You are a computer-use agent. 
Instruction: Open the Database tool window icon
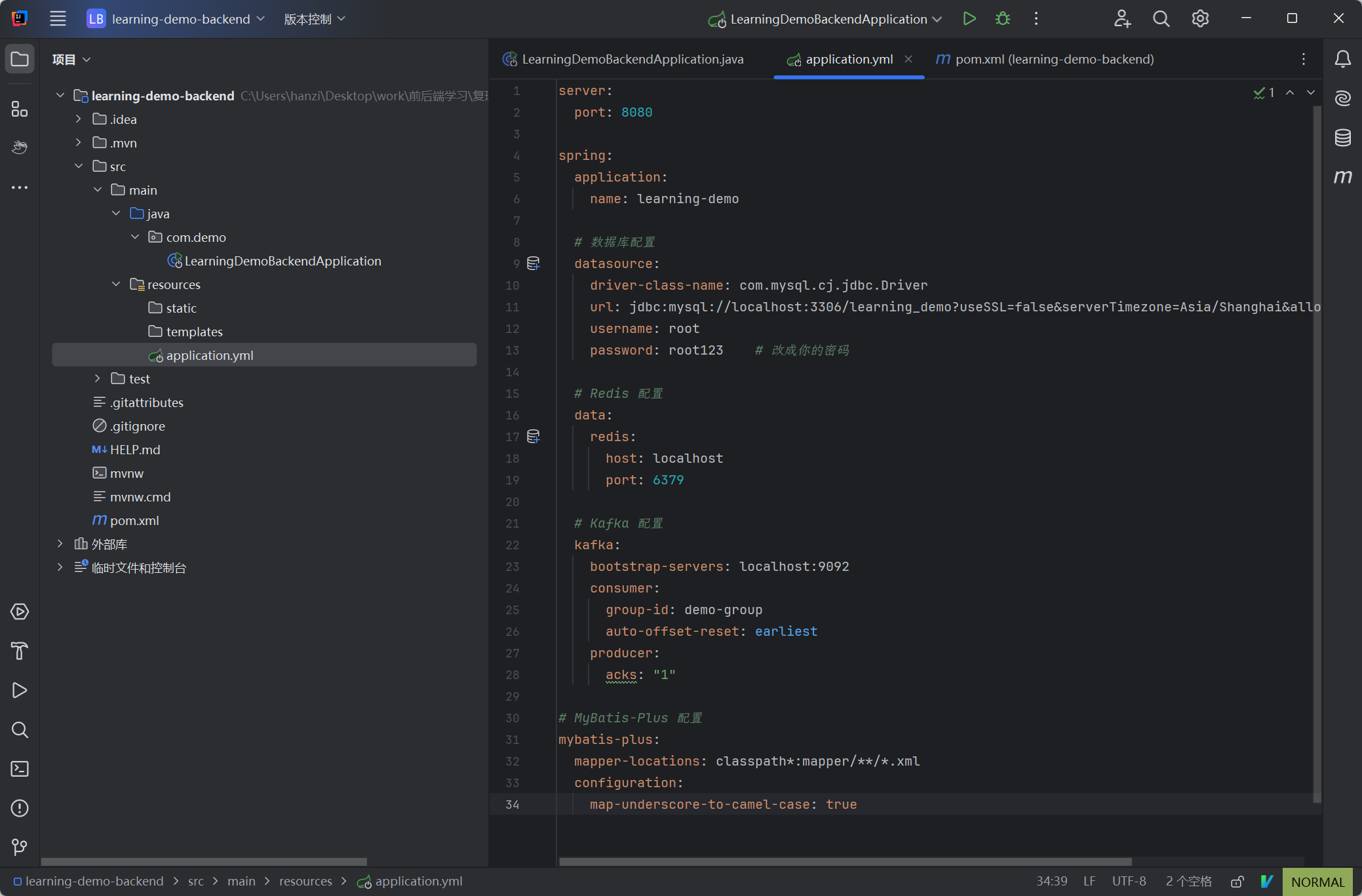pos(1342,138)
